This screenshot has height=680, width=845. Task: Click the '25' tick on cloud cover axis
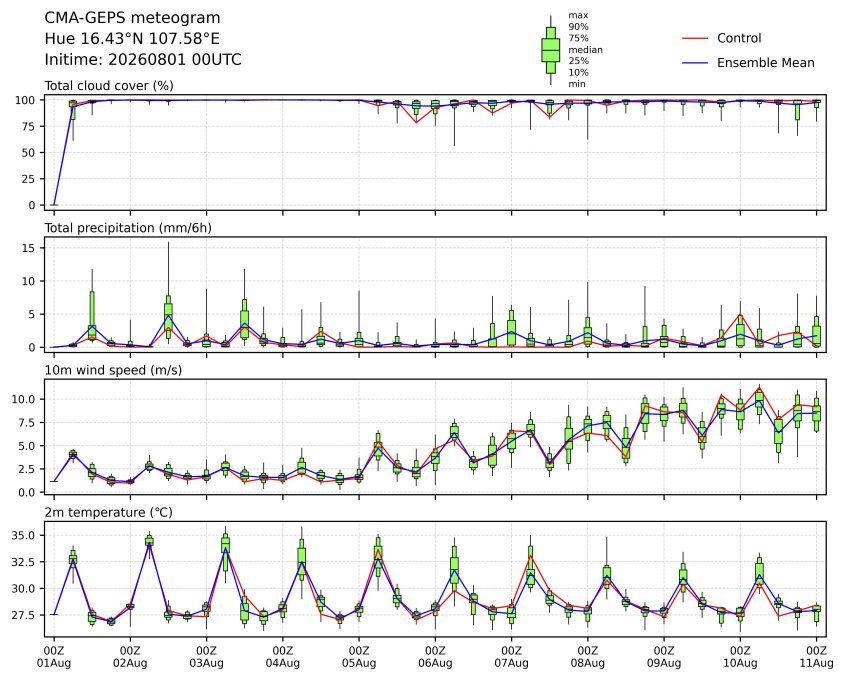28,179
